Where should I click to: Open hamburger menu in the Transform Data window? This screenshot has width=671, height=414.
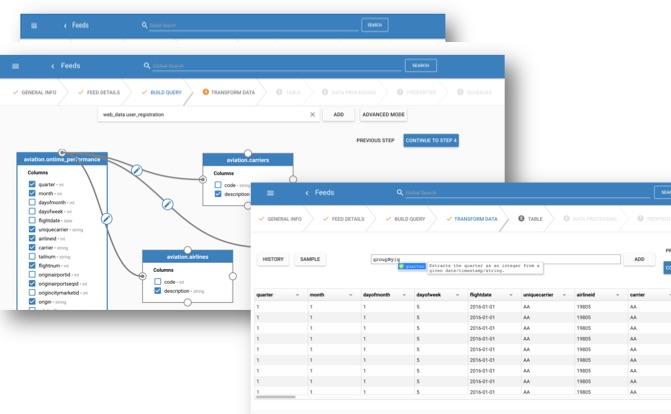[x=270, y=193]
